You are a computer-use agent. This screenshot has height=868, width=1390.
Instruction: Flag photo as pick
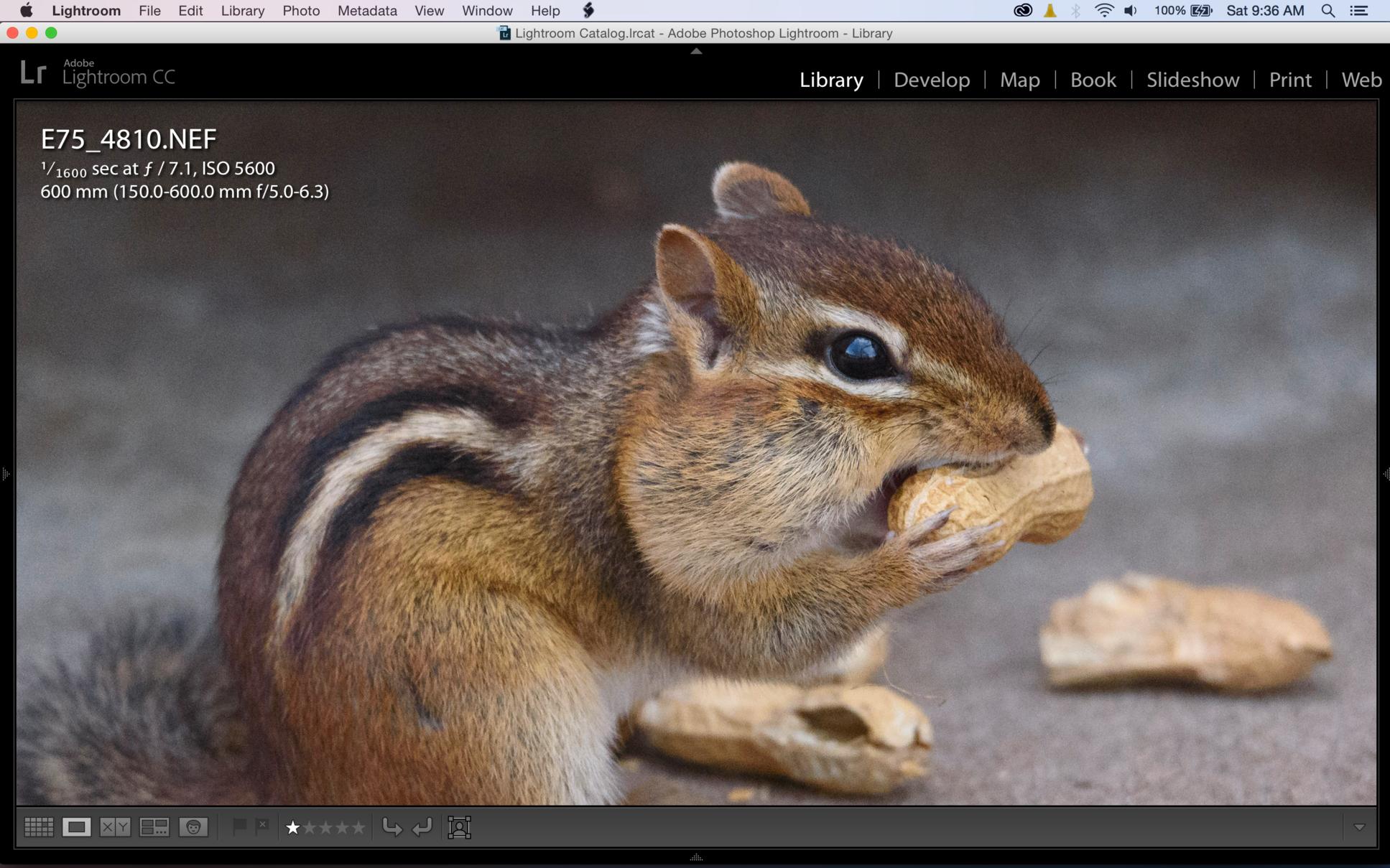click(239, 826)
